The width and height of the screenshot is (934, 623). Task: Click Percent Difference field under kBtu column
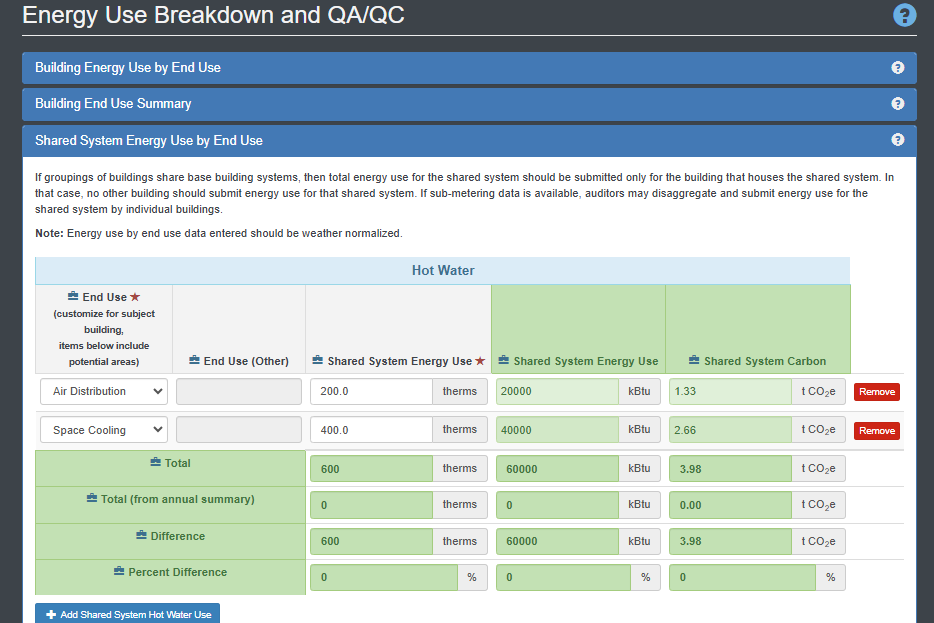click(563, 577)
